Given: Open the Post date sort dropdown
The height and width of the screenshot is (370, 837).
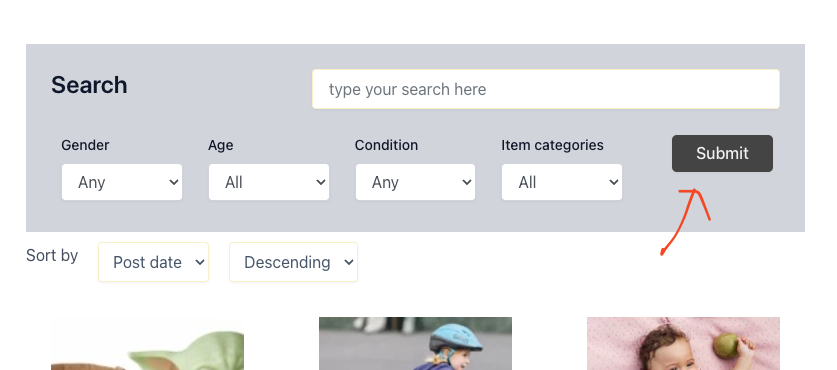Looking at the screenshot, I should point(153,262).
